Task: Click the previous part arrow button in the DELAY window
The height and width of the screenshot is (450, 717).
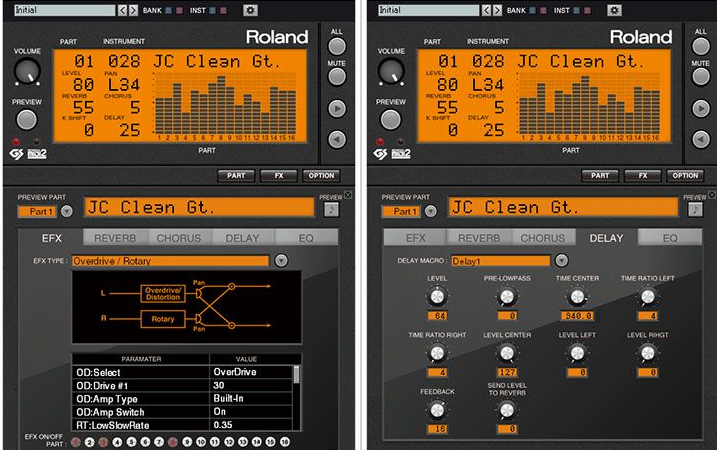Action: click(x=701, y=139)
